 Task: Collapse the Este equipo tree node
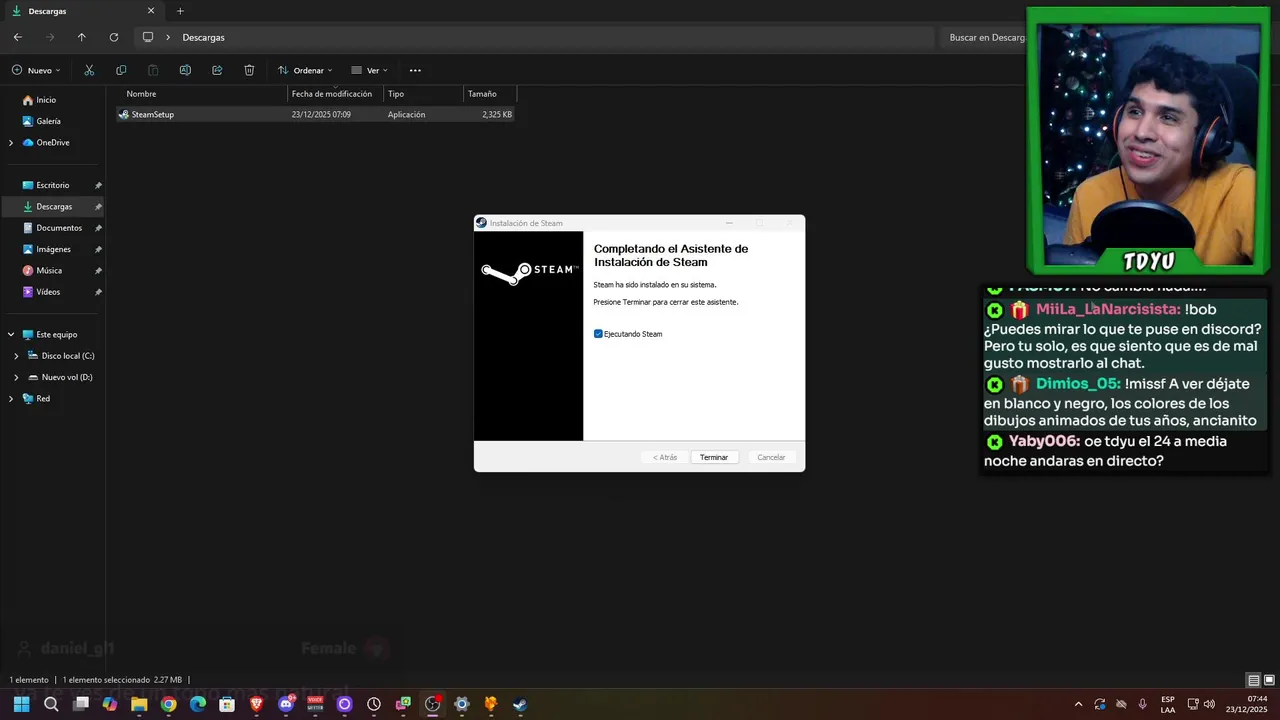pos(11,335)
